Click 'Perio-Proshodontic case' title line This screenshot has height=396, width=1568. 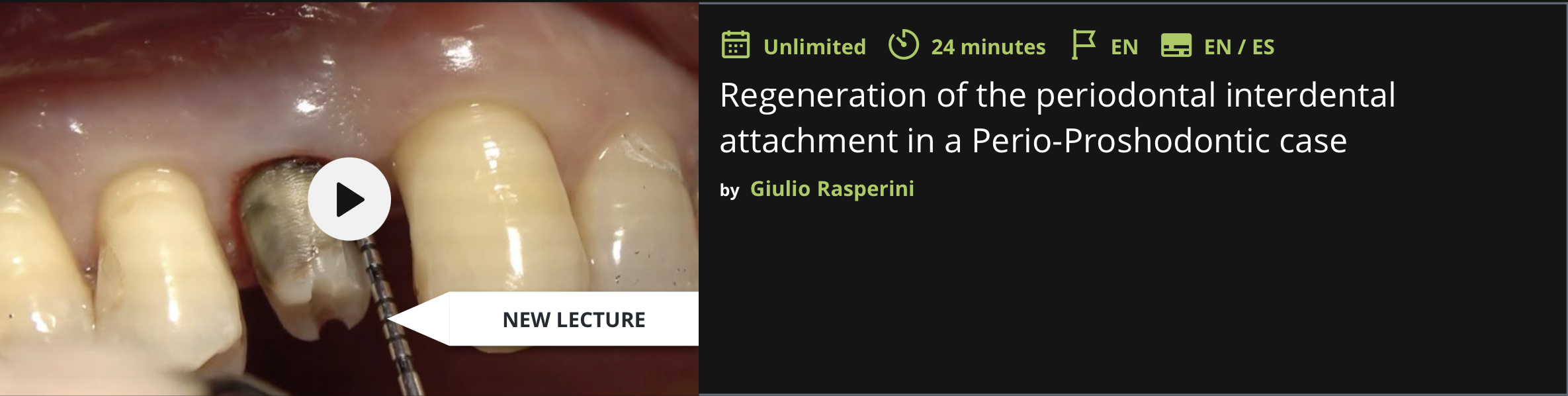[x=1158, y=141]
